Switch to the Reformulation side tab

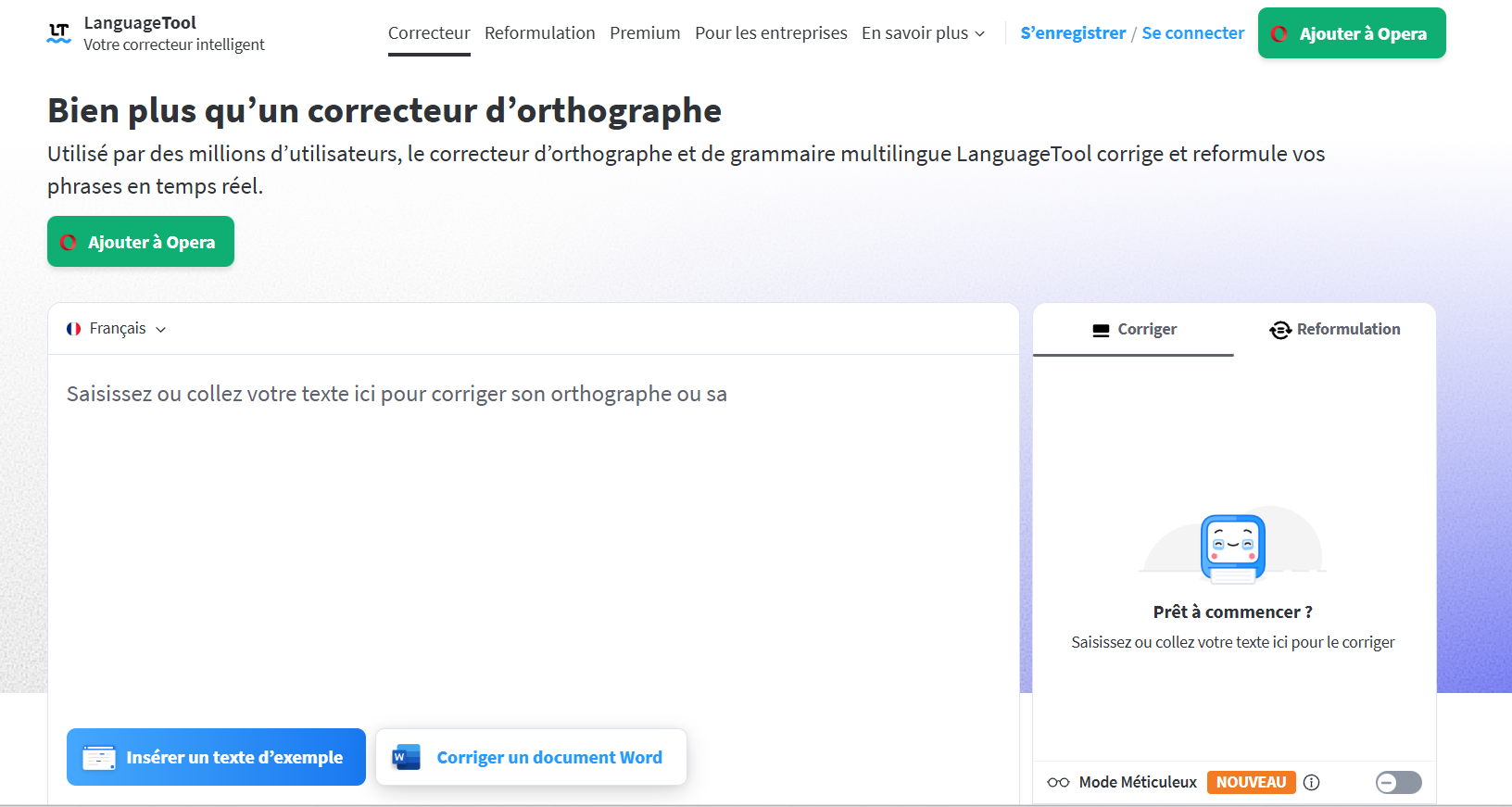tap(1335, 330)
